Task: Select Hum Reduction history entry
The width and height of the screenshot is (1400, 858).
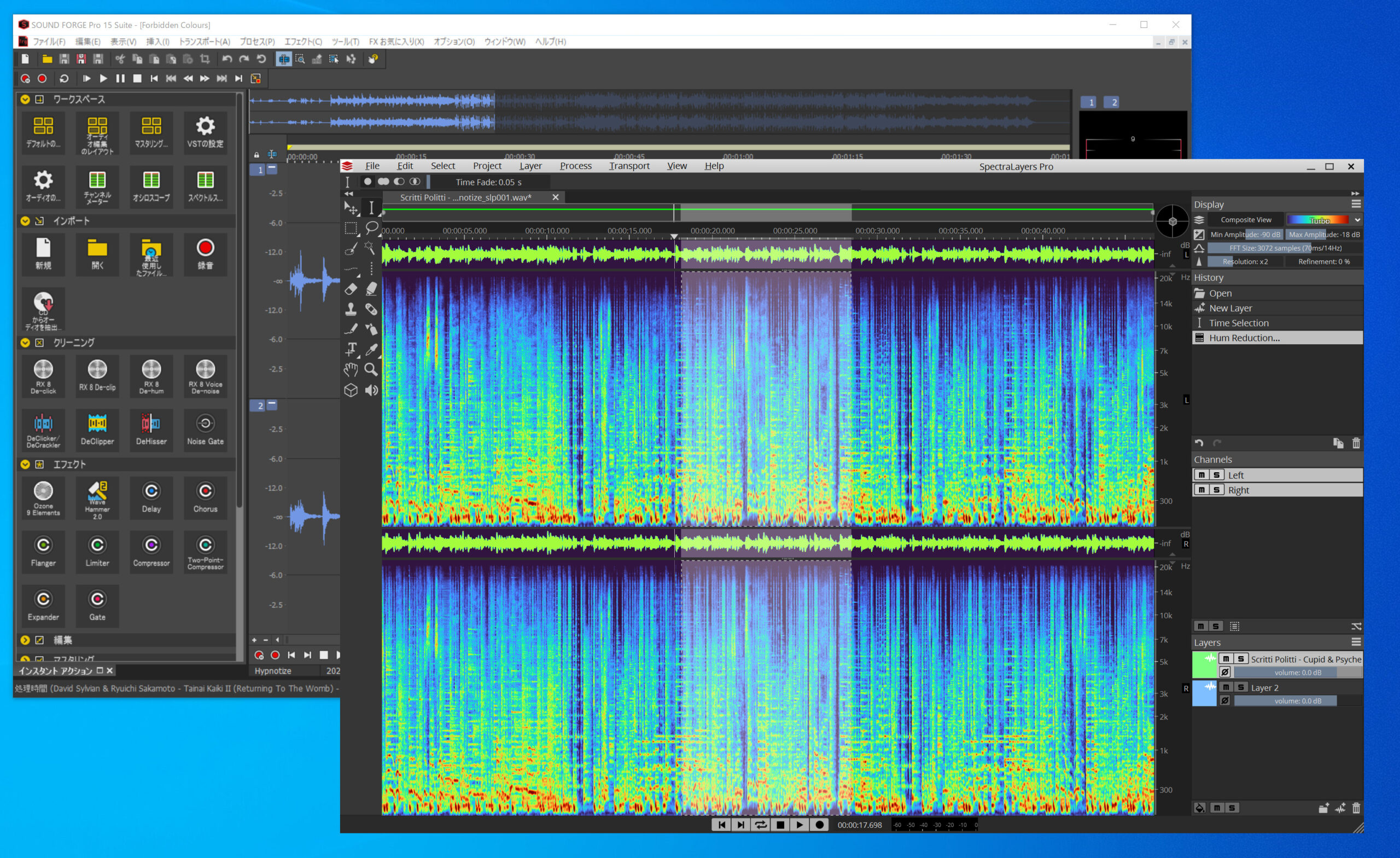Action: pos(1277,338)
